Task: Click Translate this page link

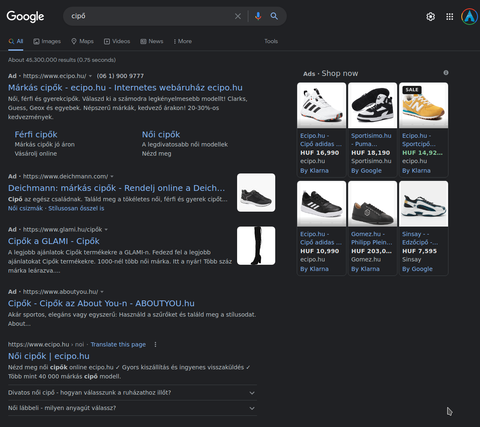Action: (x=118, y=344)
